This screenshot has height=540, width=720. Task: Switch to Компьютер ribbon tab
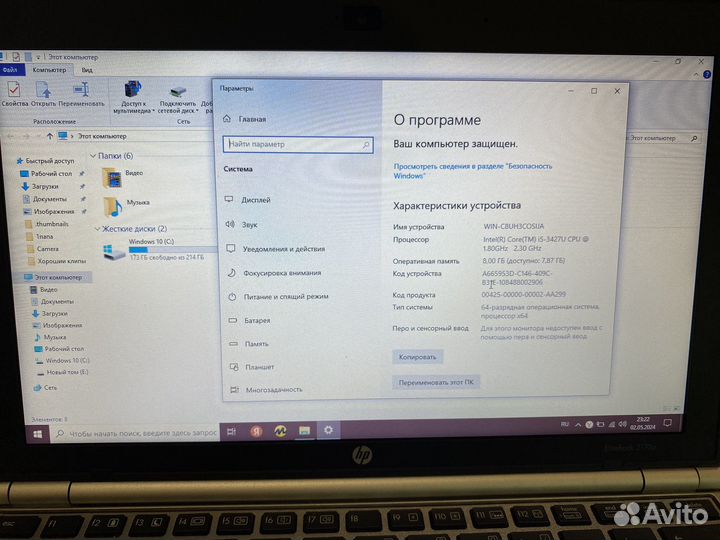tap(49, 70)
